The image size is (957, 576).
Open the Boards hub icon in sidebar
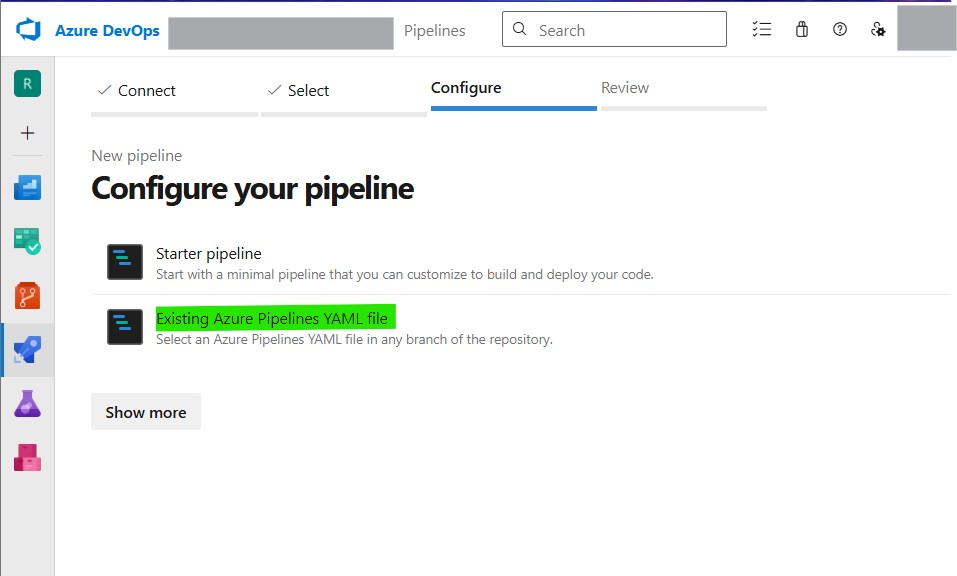coord(27,241)
